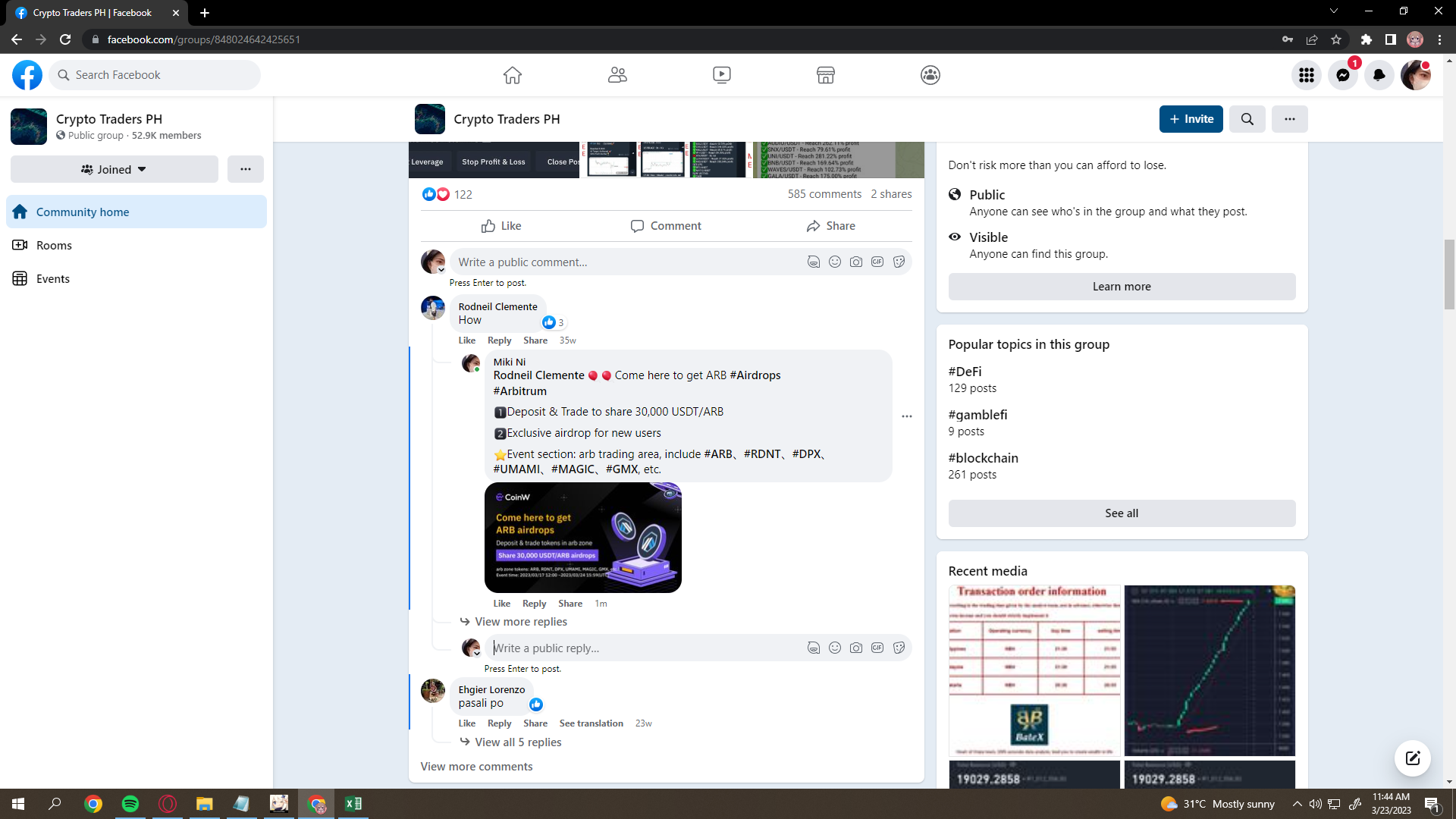Open the Joined dropdown
1456x819 pixels.
point(114,170)
